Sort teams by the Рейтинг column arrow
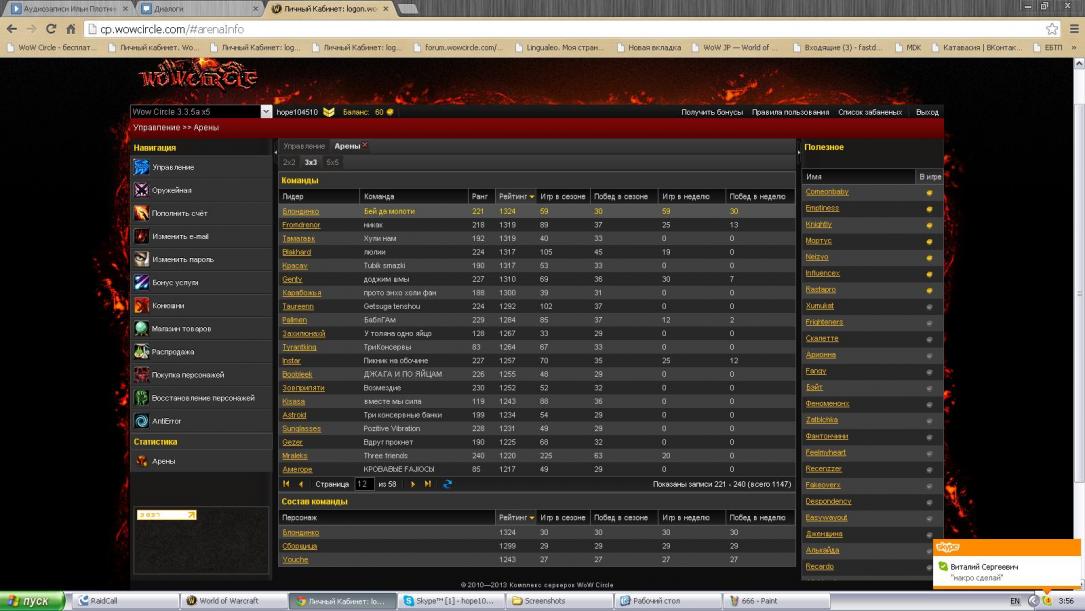This screenshot has height=611, width=1085. click(x=532, y=197)
